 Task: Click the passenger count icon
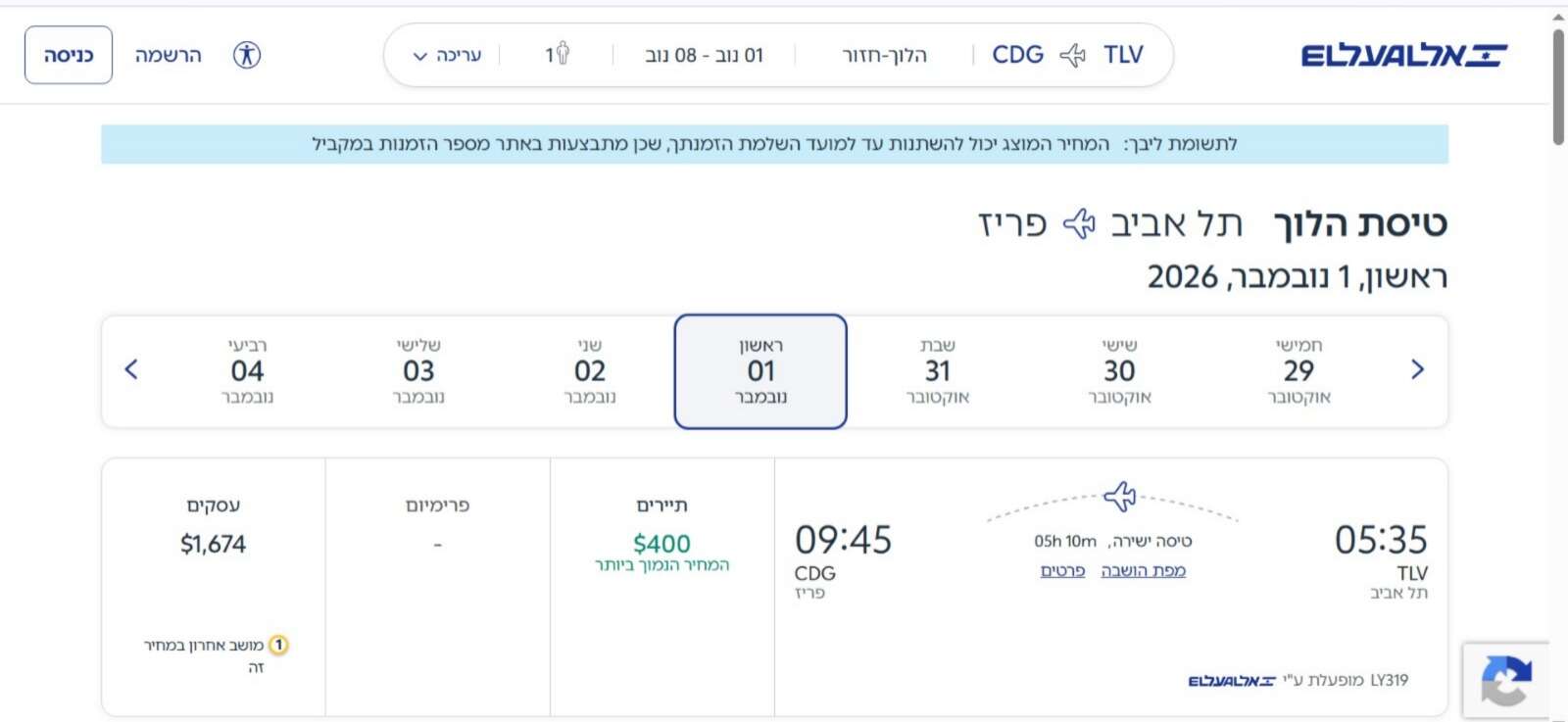pos(563,53)
